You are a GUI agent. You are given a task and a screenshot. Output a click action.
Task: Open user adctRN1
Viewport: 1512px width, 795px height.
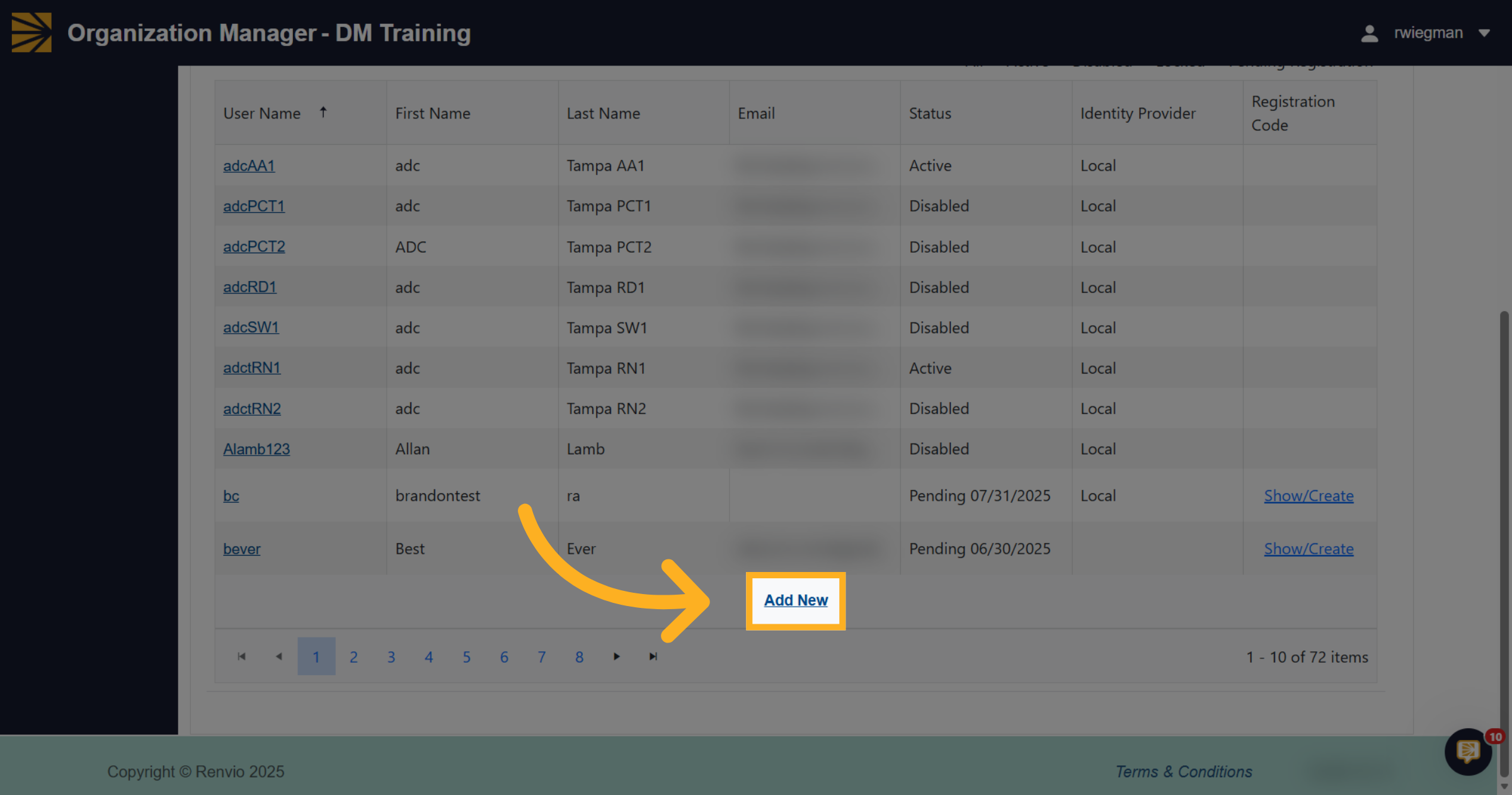[x=252, y=367]
